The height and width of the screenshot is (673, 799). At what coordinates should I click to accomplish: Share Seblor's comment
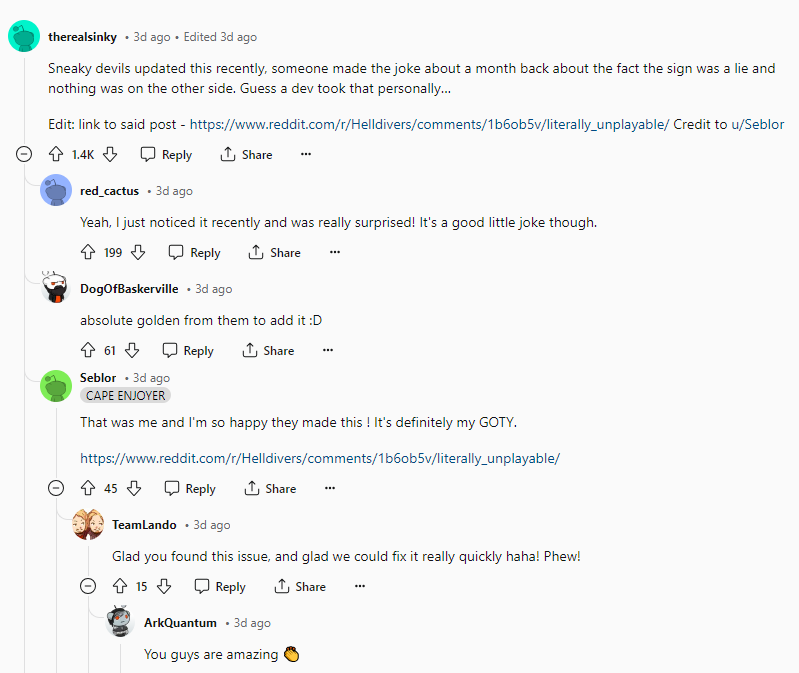pos(270,488)
